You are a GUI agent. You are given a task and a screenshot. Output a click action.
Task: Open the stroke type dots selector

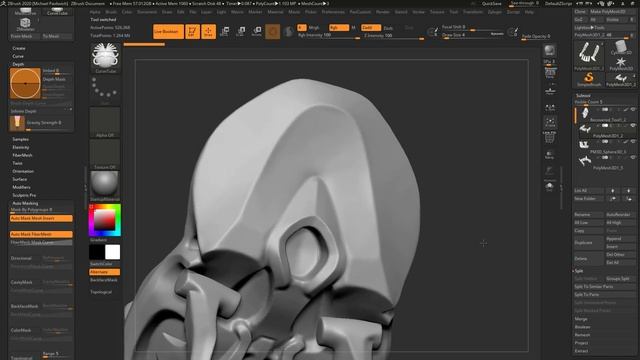[x=105, y=89]
